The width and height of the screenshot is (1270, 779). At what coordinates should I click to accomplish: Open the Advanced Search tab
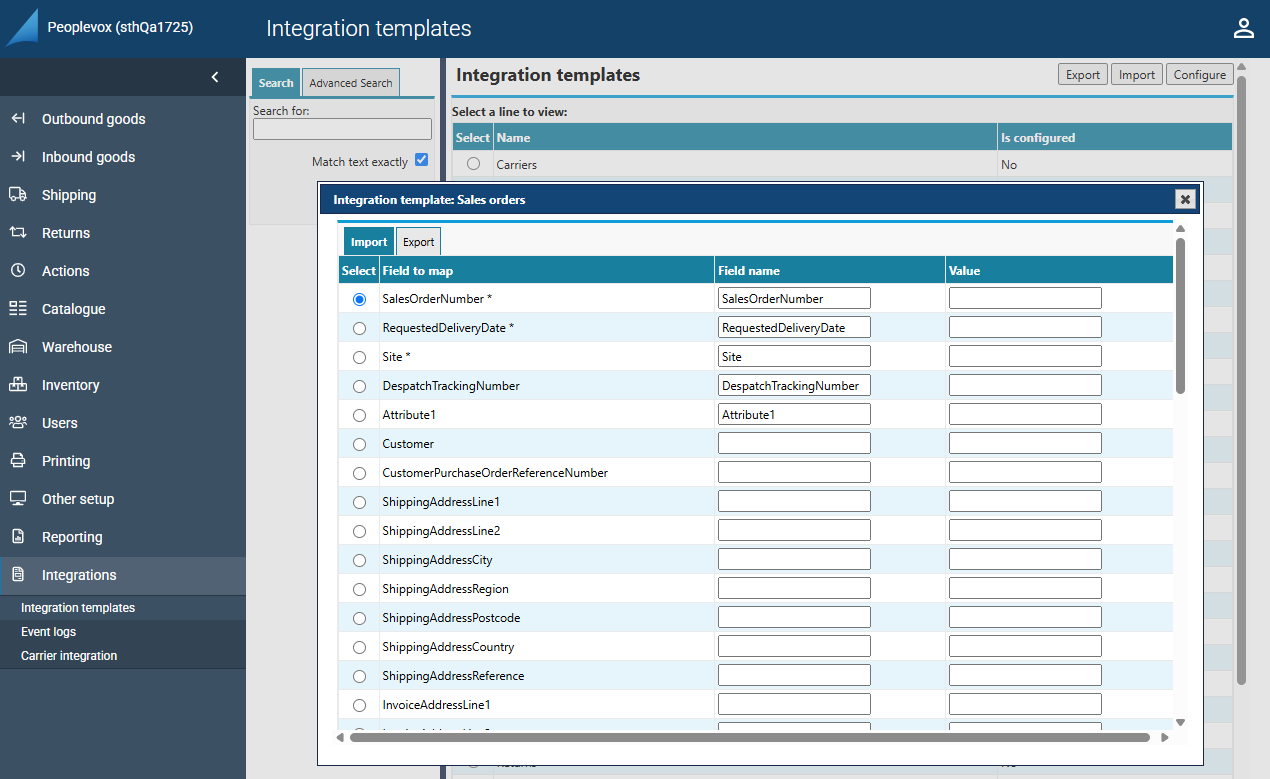tap(351, 83)
